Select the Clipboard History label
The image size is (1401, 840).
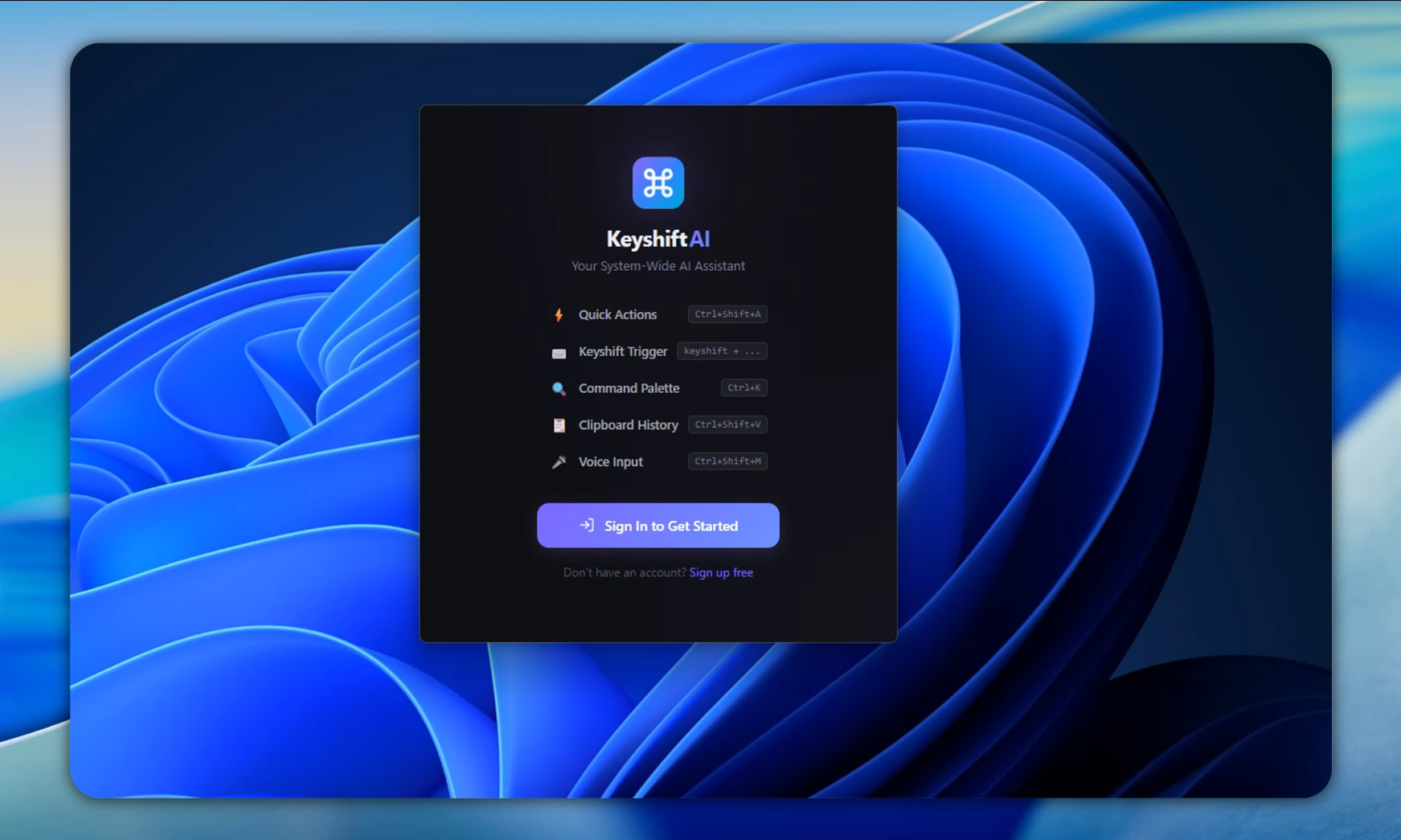628,425
